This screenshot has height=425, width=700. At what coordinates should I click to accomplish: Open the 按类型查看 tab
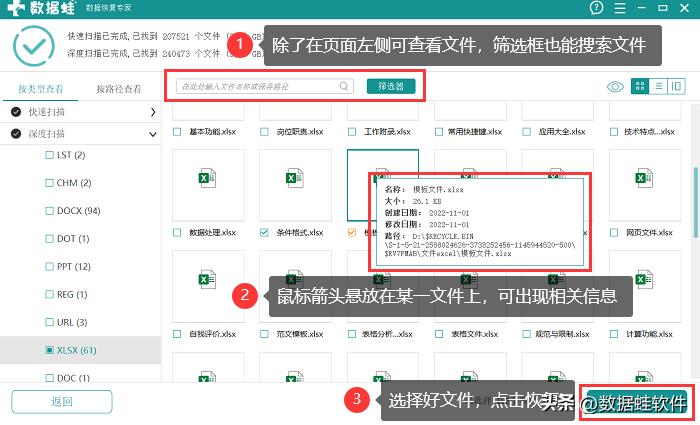tap(40, 88)
